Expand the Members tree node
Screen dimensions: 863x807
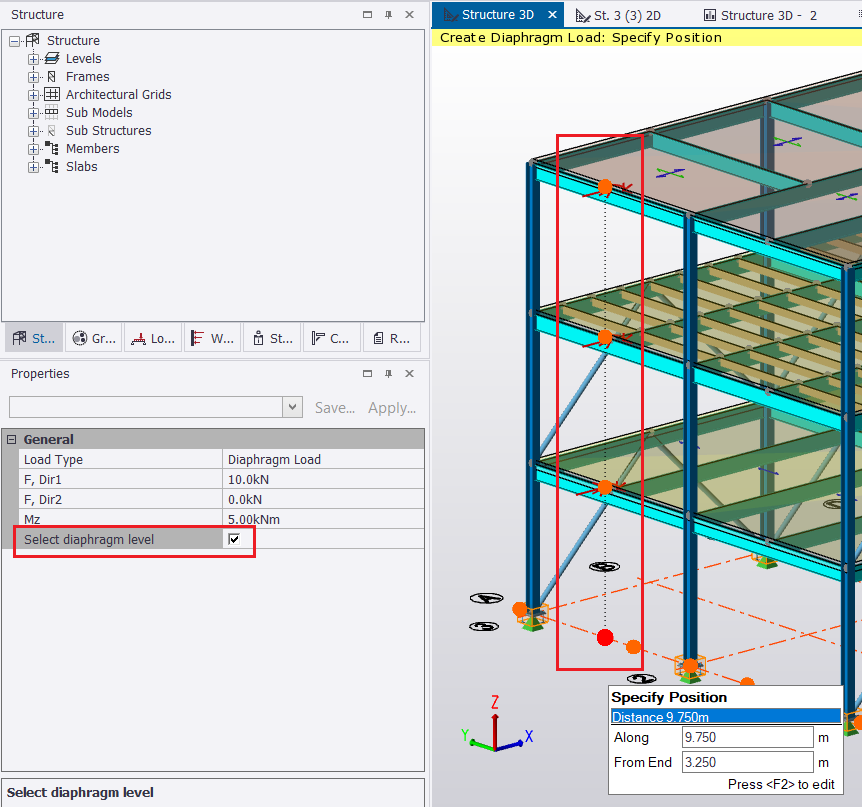pyautogui.click(x=34, y=149)
